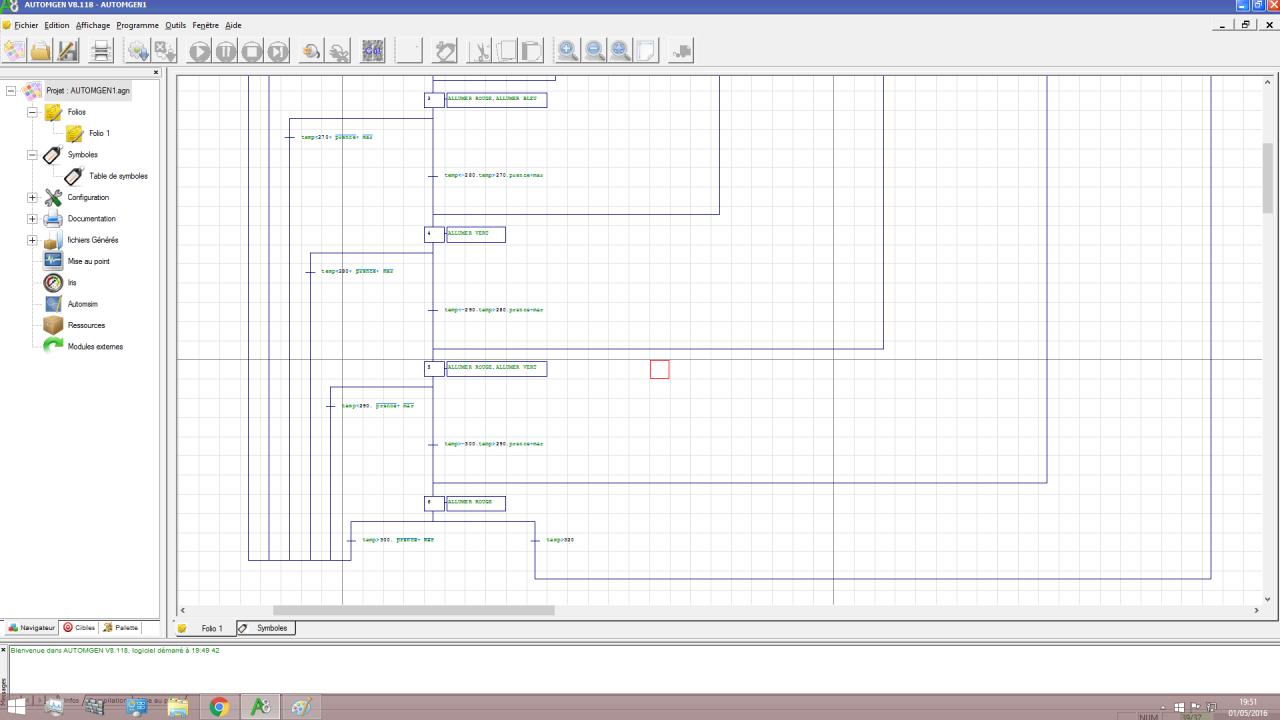Select Mise au point tree item
The width and height of the screenshot is (1280, 720).
pyautogui.click(x=89, y=262)
